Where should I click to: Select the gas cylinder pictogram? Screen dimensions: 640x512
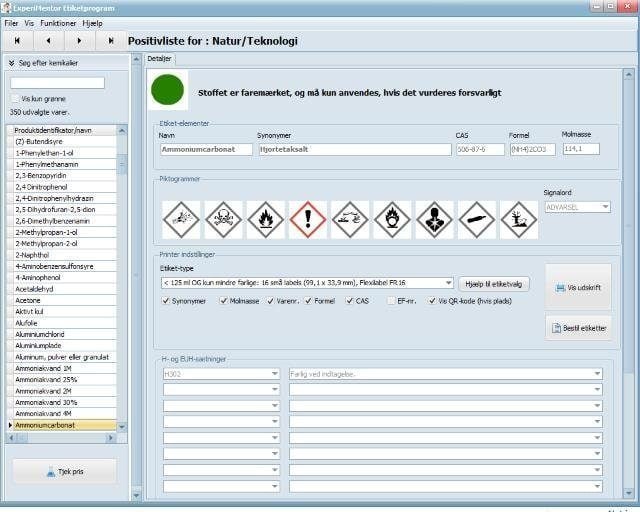[x=477, y=220]
